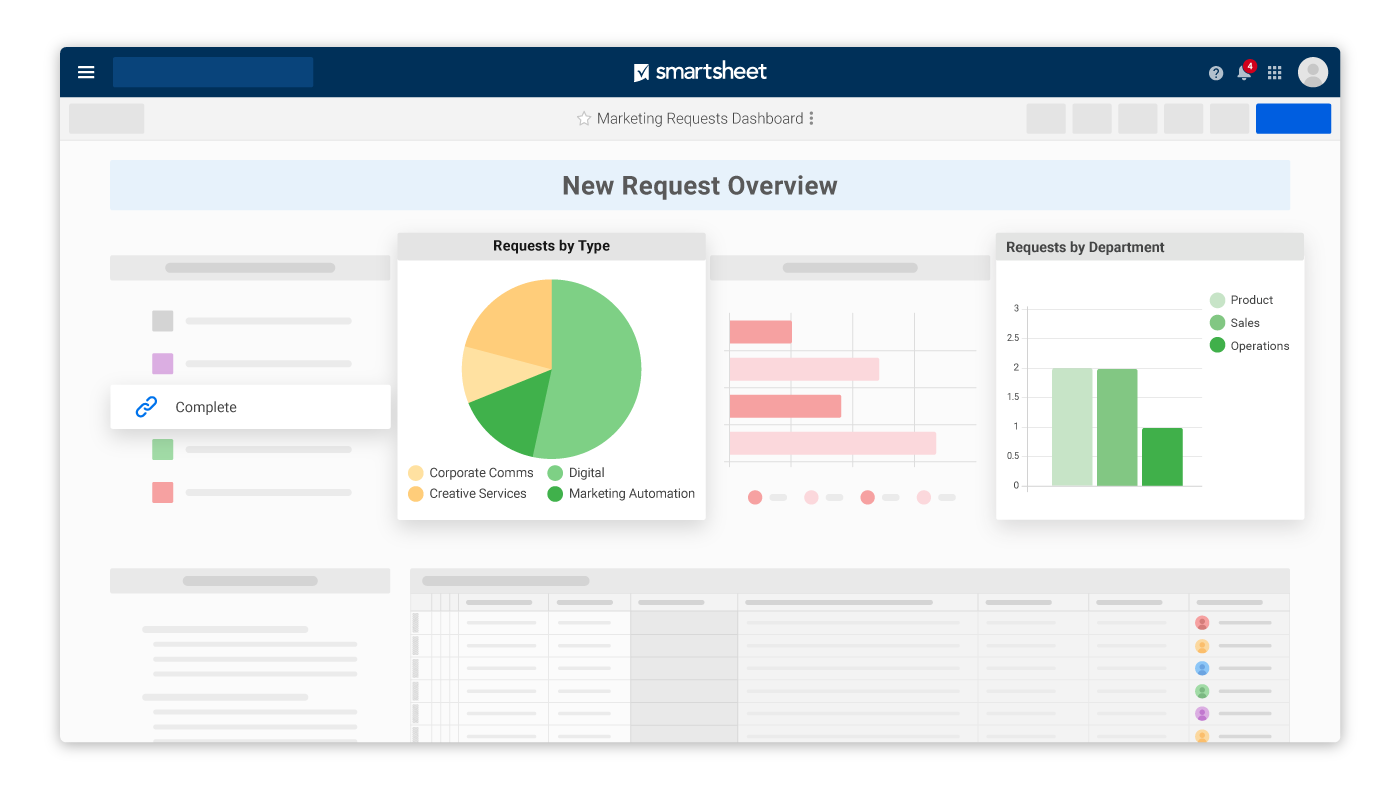The width and height of the screenshot is (1400, 788).
Task: Click the chain link icon beside Complete
Action: (147, 407)
